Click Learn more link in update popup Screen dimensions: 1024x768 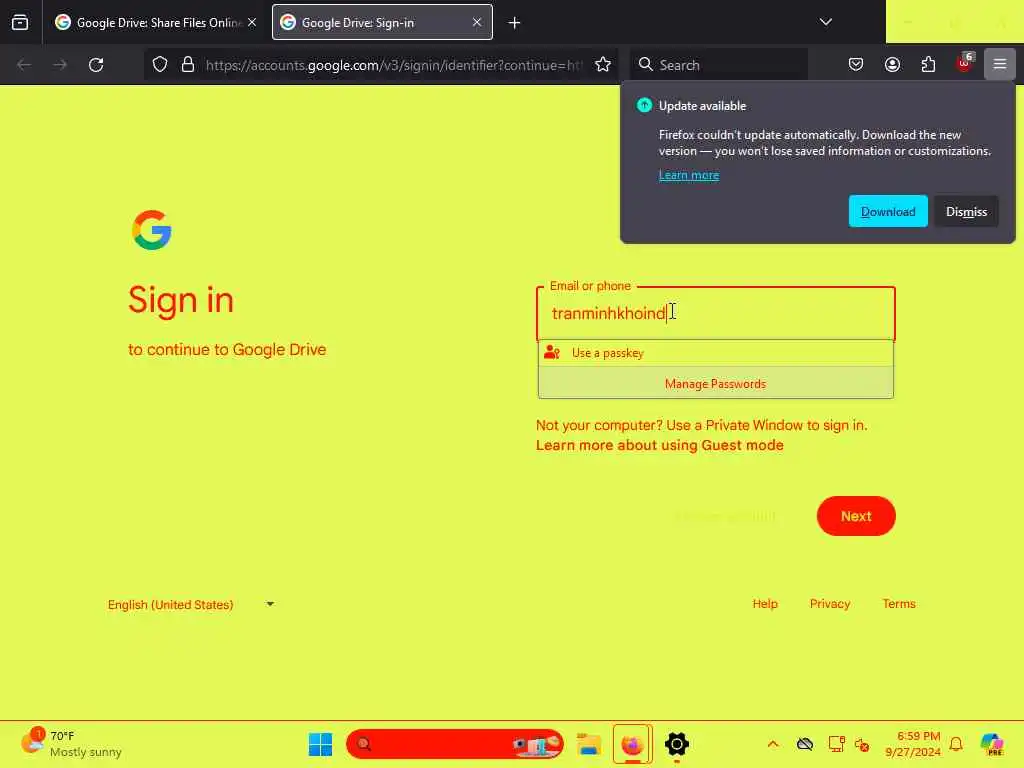[x=688, y=175]
